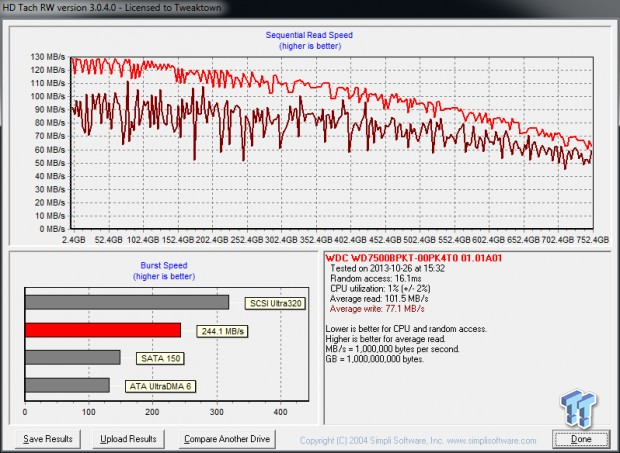620x453 pixels.
Task: Click 'Average read: 101.5 MB/s'
Action: [379, 299]
